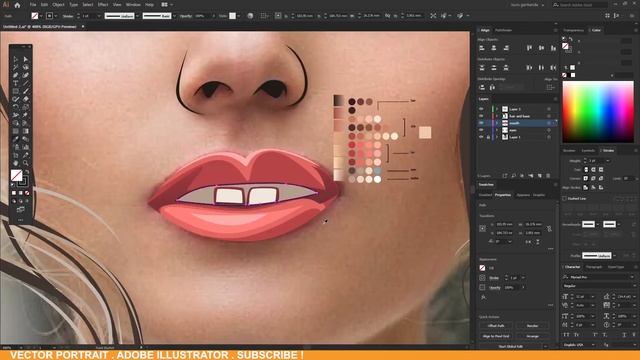Screen dimensions: 640x360
Task: Close the Untitled document tab
Action: tap(83, 27)
